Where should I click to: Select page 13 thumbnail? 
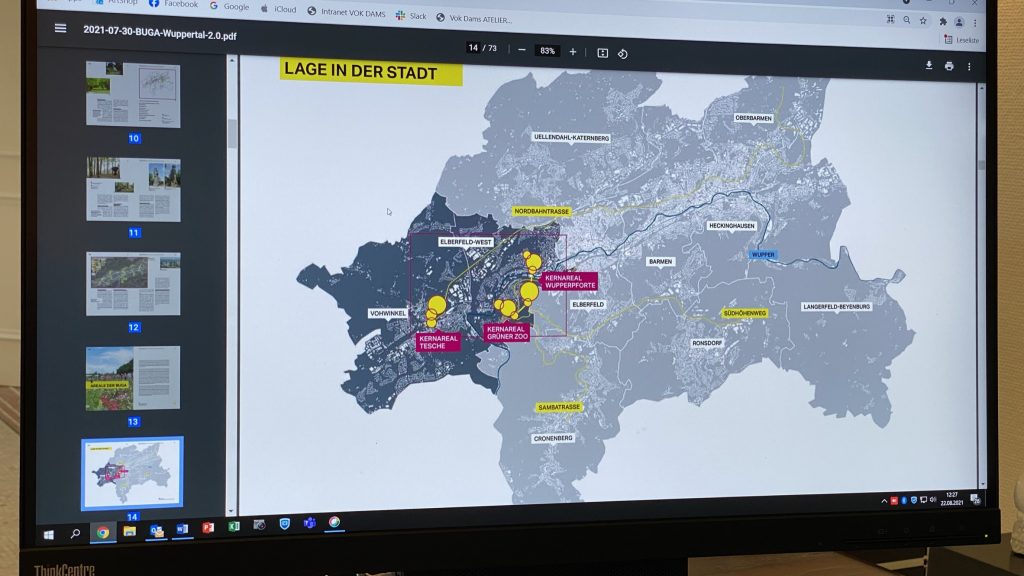point(133,378)
